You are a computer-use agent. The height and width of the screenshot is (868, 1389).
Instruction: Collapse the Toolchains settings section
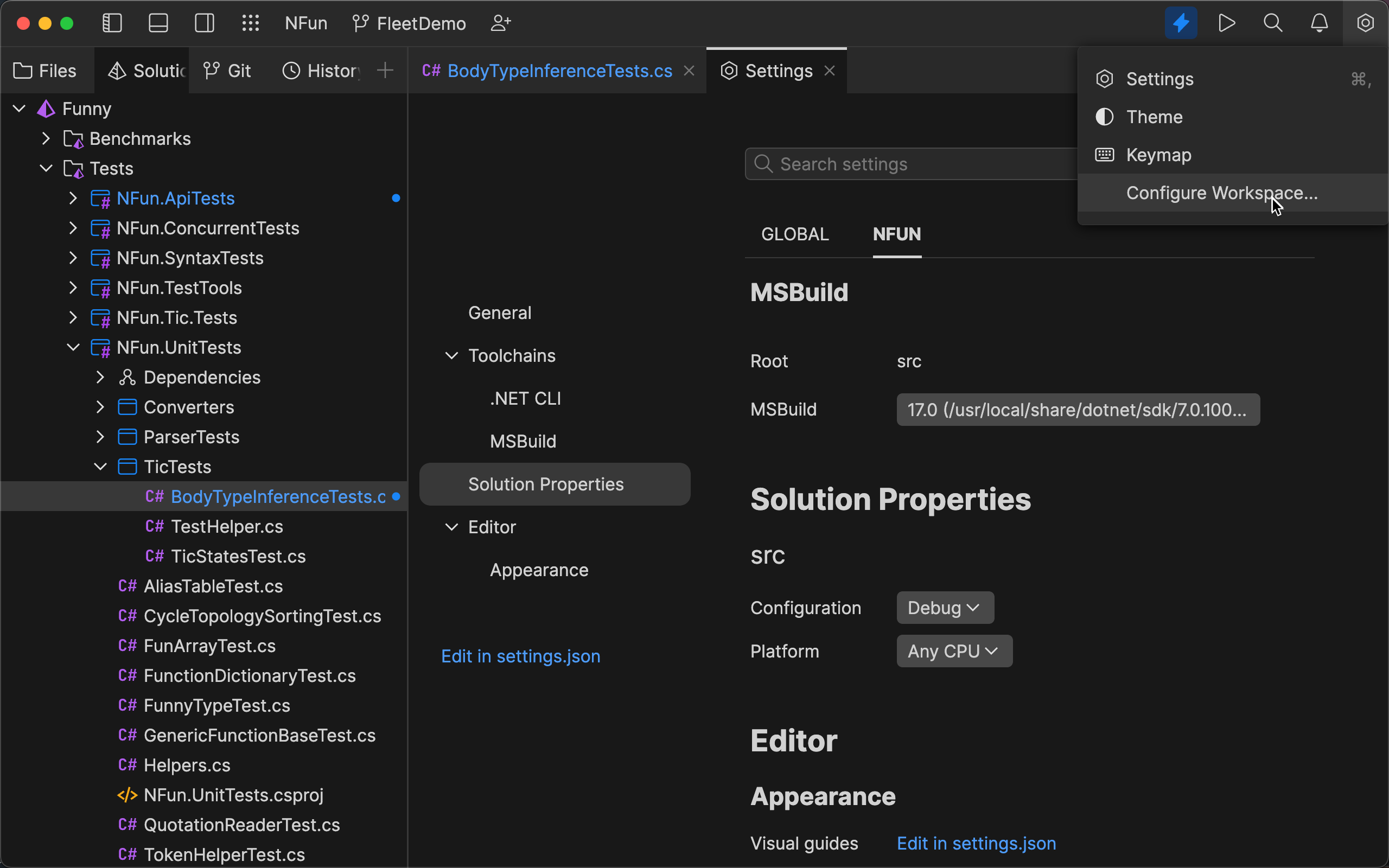pos(452,356)
